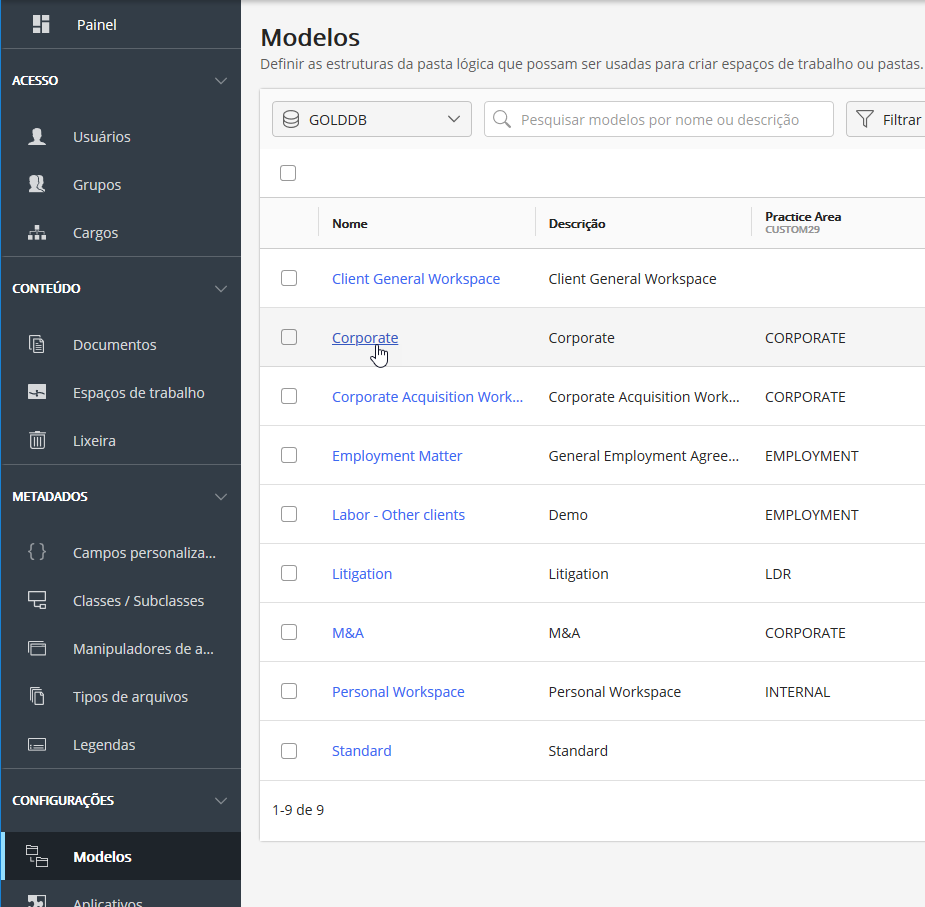Viewport: 925px width, 907px height.
Task: Open Espaços de trabalho menu item
Action: tap(138, 393)
